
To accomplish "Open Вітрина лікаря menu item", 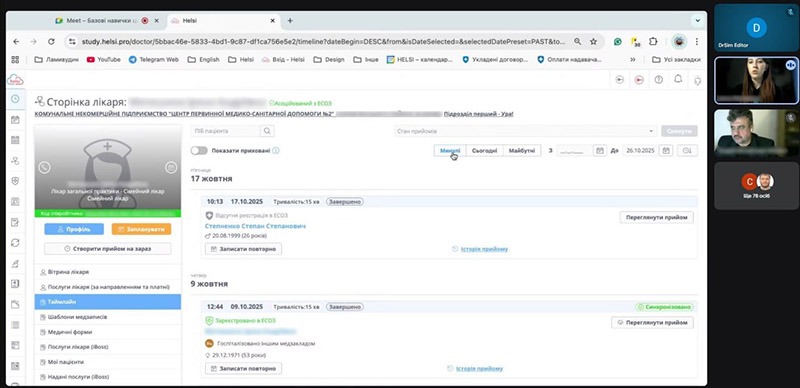I will 108,272.
